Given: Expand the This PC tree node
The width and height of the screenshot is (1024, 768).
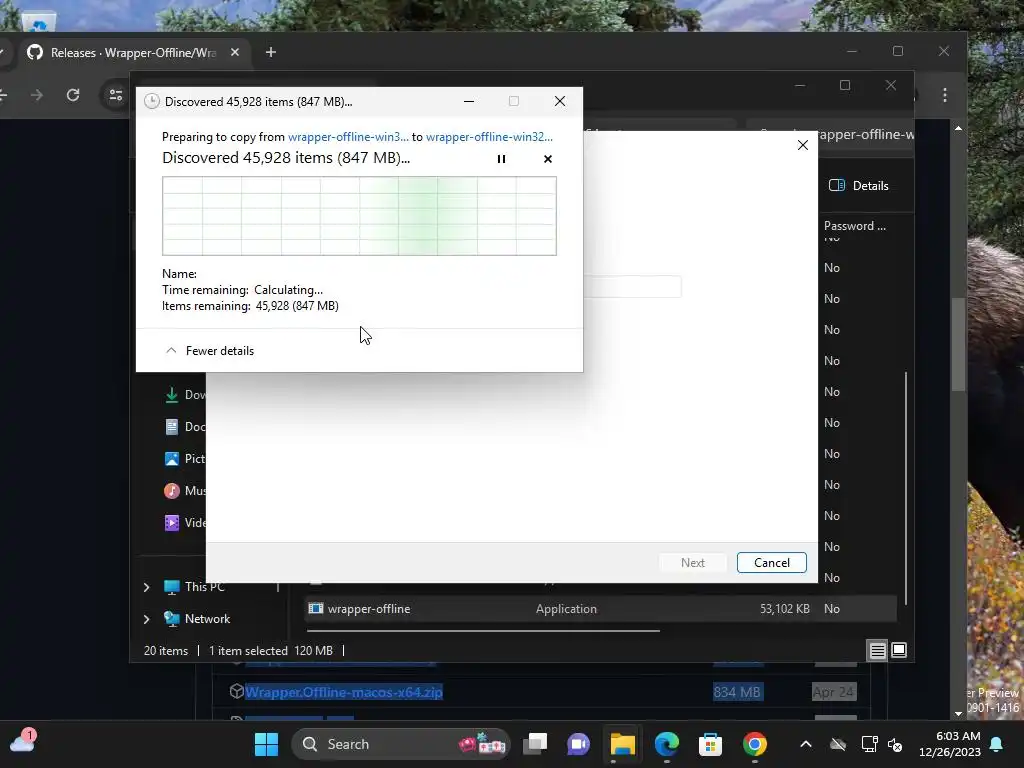Looking at the screenshot, I should (146, 587).
